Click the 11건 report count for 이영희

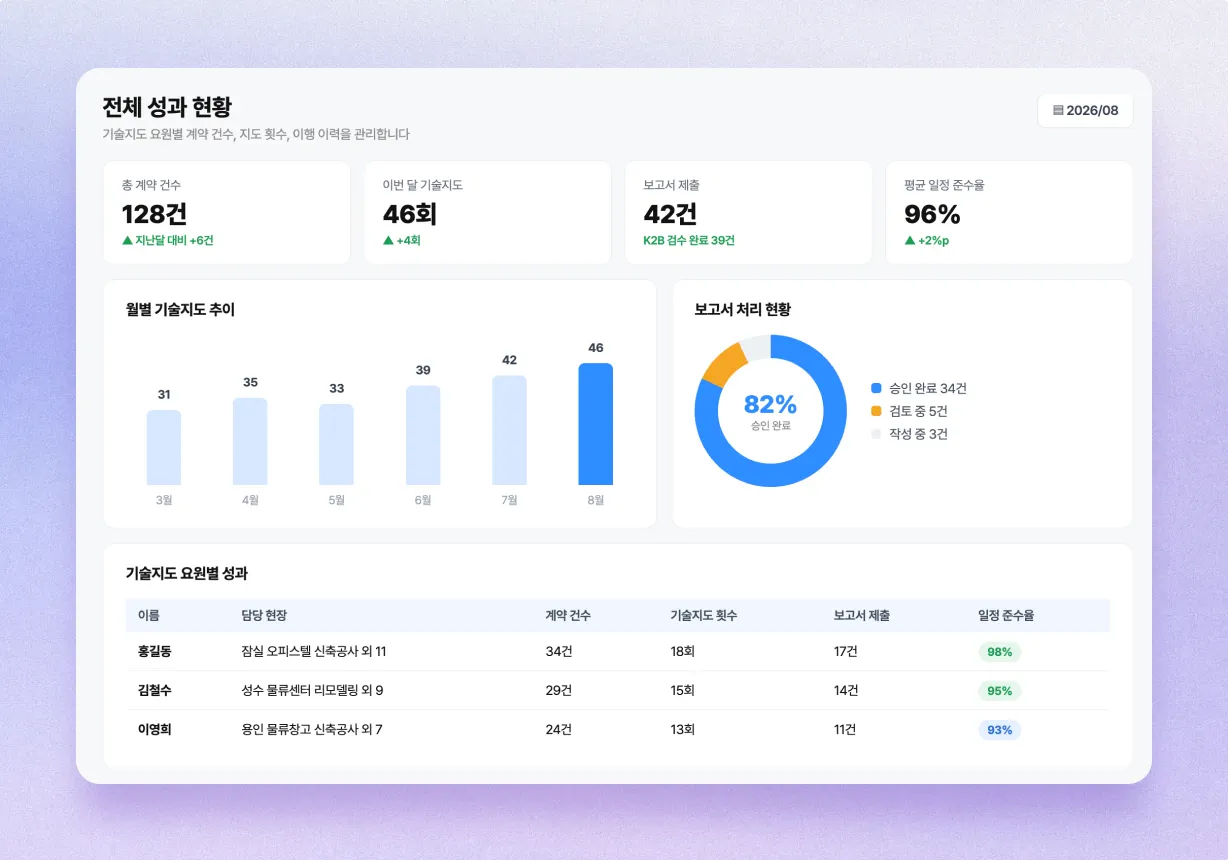tap(845, 730)
